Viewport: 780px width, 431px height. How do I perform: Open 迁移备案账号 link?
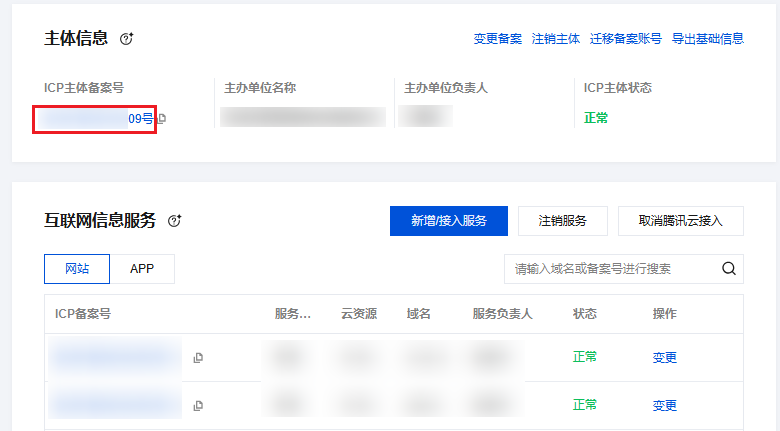tap(626, 39)
